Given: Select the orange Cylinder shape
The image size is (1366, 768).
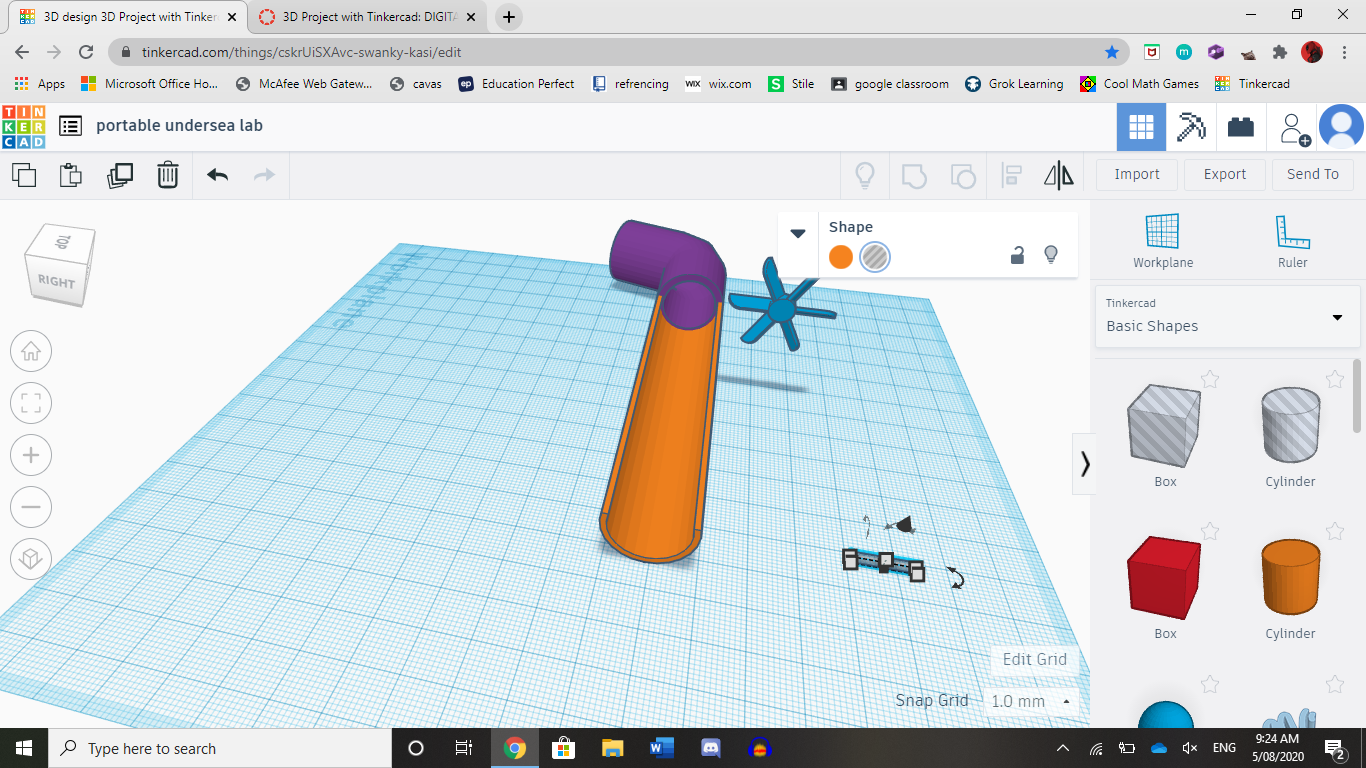Looking at the screenshot, I should [x=1290, y=577].
